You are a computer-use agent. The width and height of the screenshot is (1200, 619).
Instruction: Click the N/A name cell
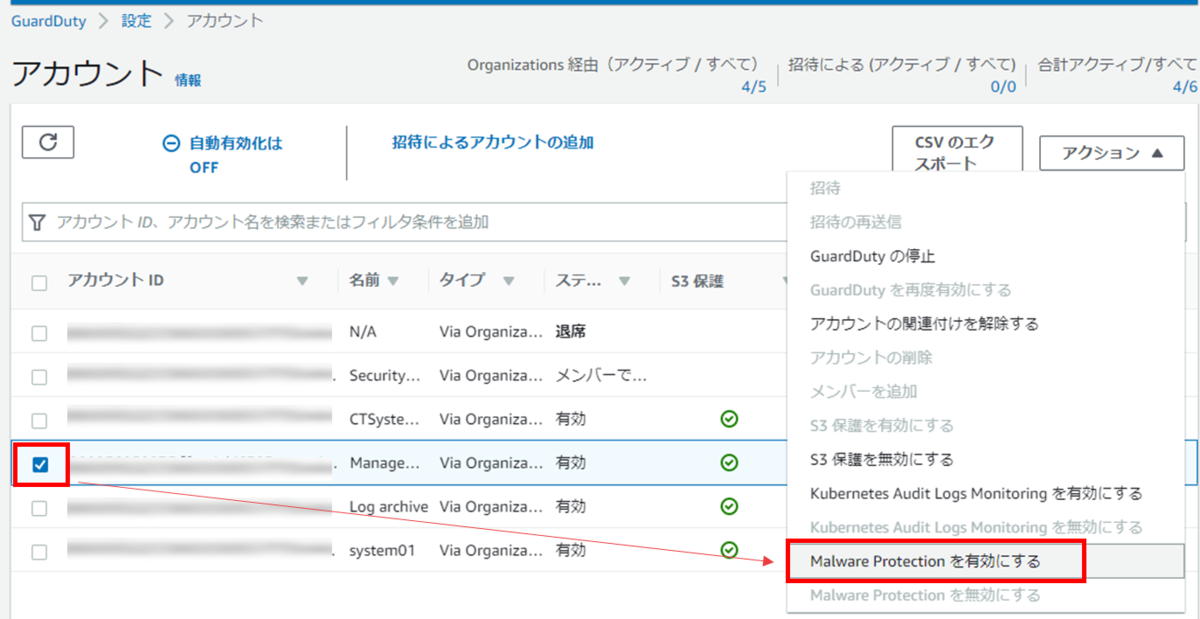(362, 332)
